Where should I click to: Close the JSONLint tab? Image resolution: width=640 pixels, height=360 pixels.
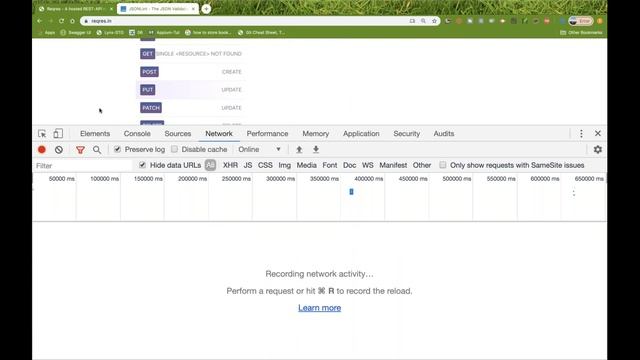click(193, 9)
